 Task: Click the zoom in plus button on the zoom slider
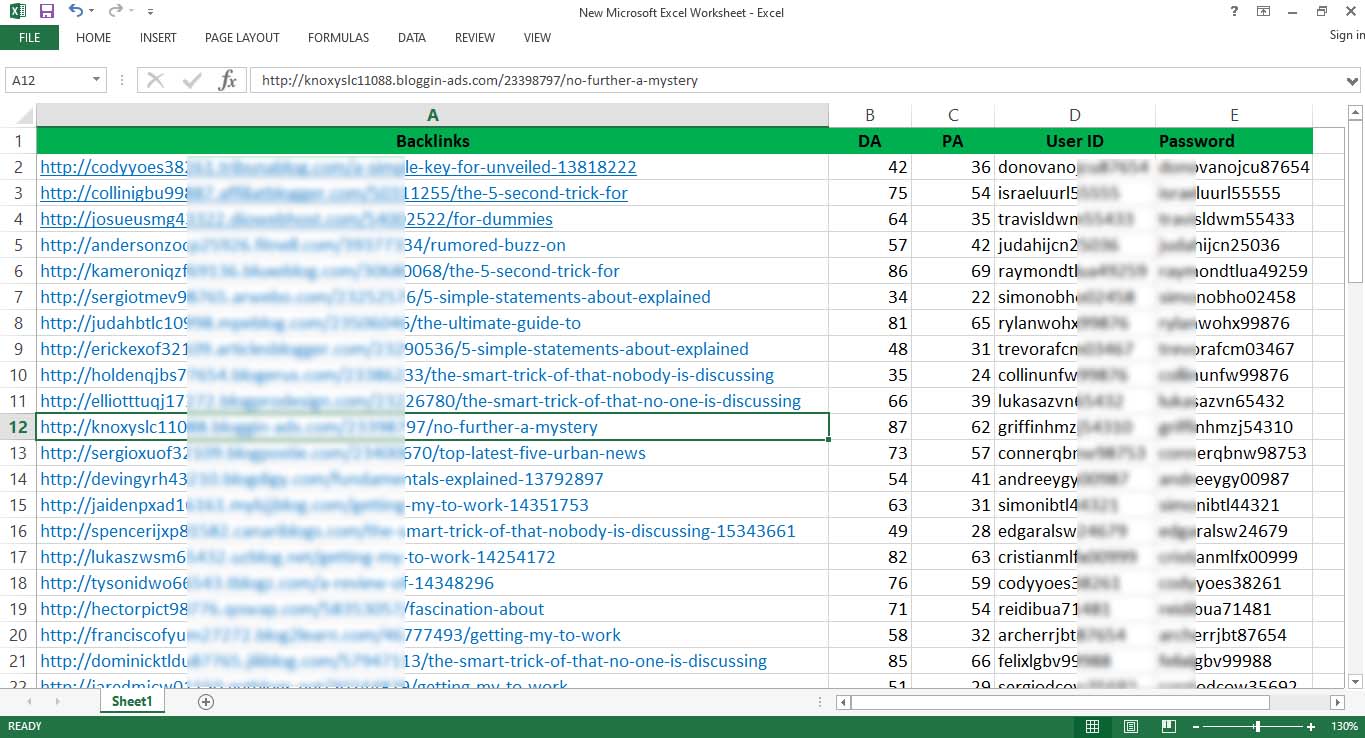(x=1312, y=726)
